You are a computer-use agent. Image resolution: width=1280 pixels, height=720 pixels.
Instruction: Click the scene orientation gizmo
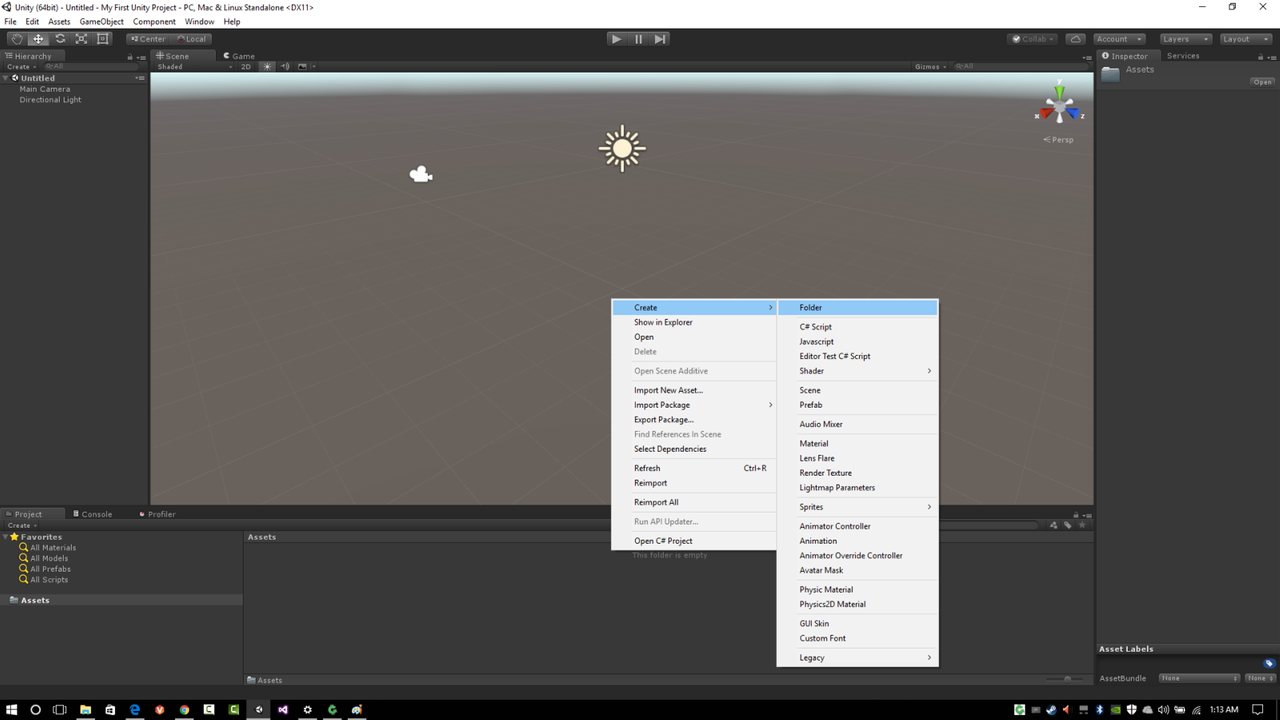click(1059, 105)
